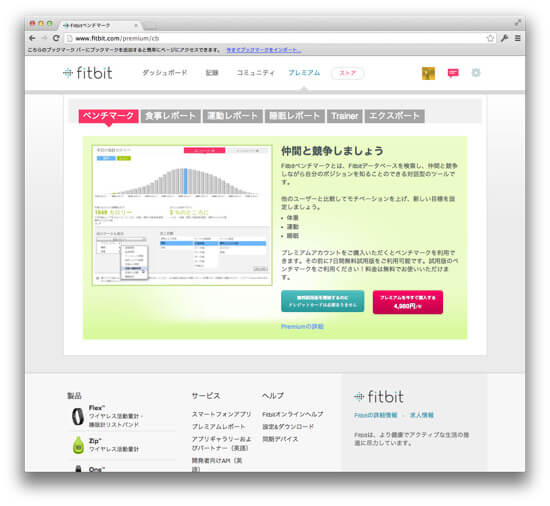The height and width of the screenshot is (506, 550).
Task: Open the プレミアム navigation item
Action: 304,73
